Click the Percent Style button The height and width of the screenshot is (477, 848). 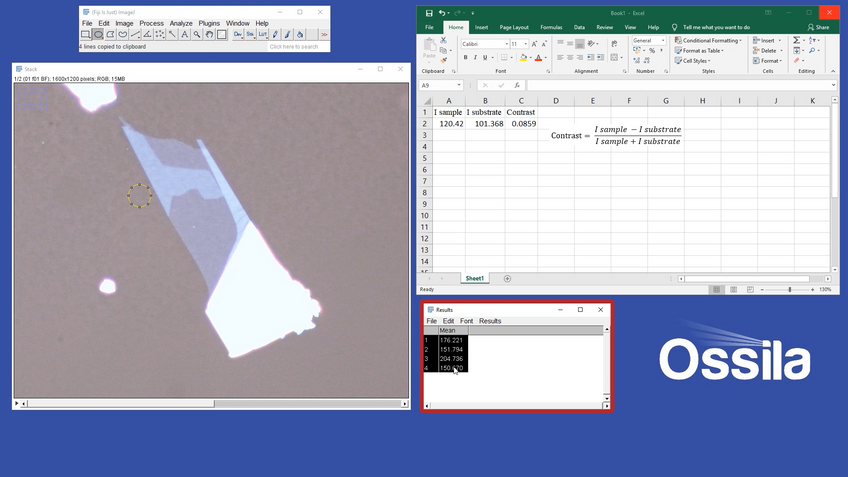(x=652, y=50)
